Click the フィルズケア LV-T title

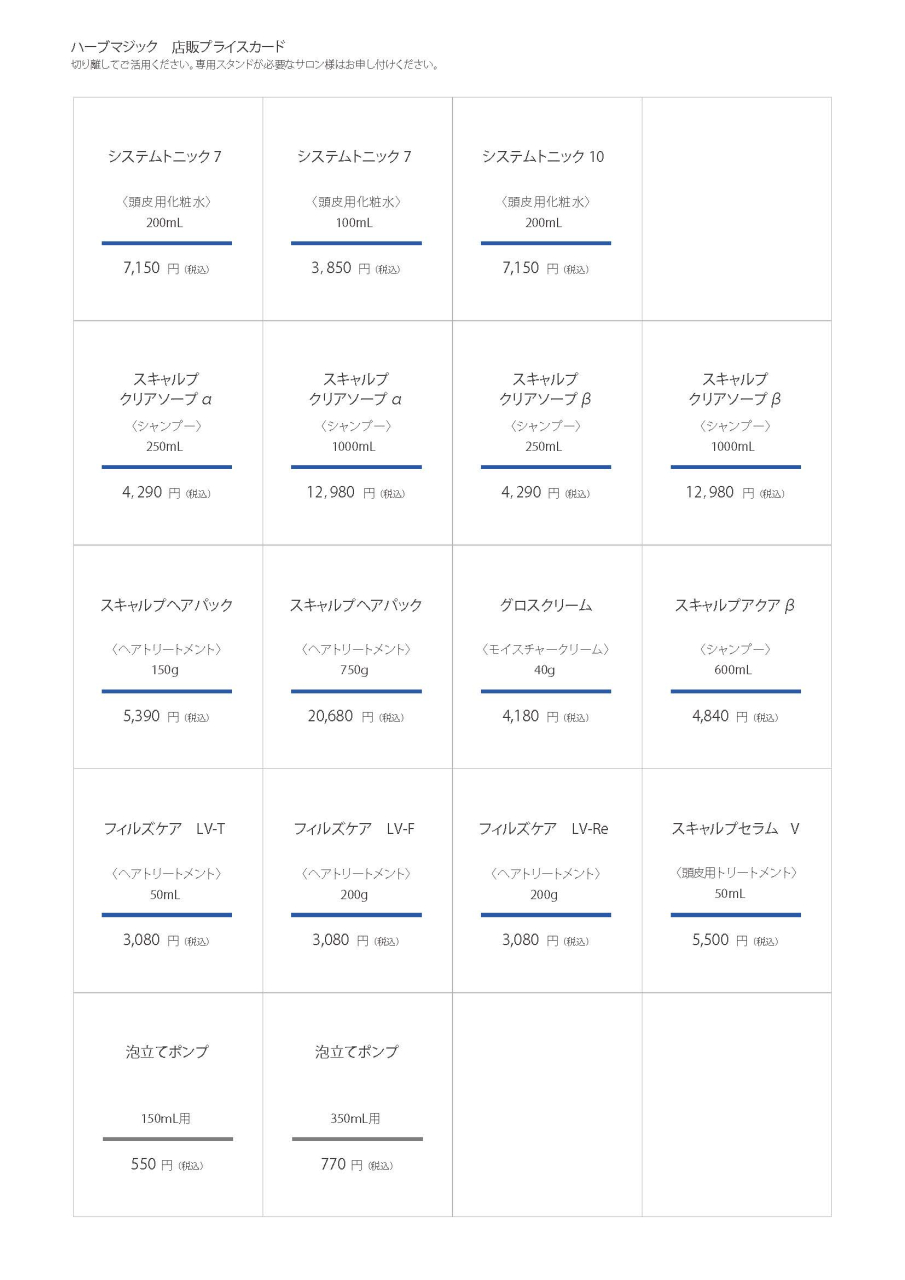coord(165,829)
